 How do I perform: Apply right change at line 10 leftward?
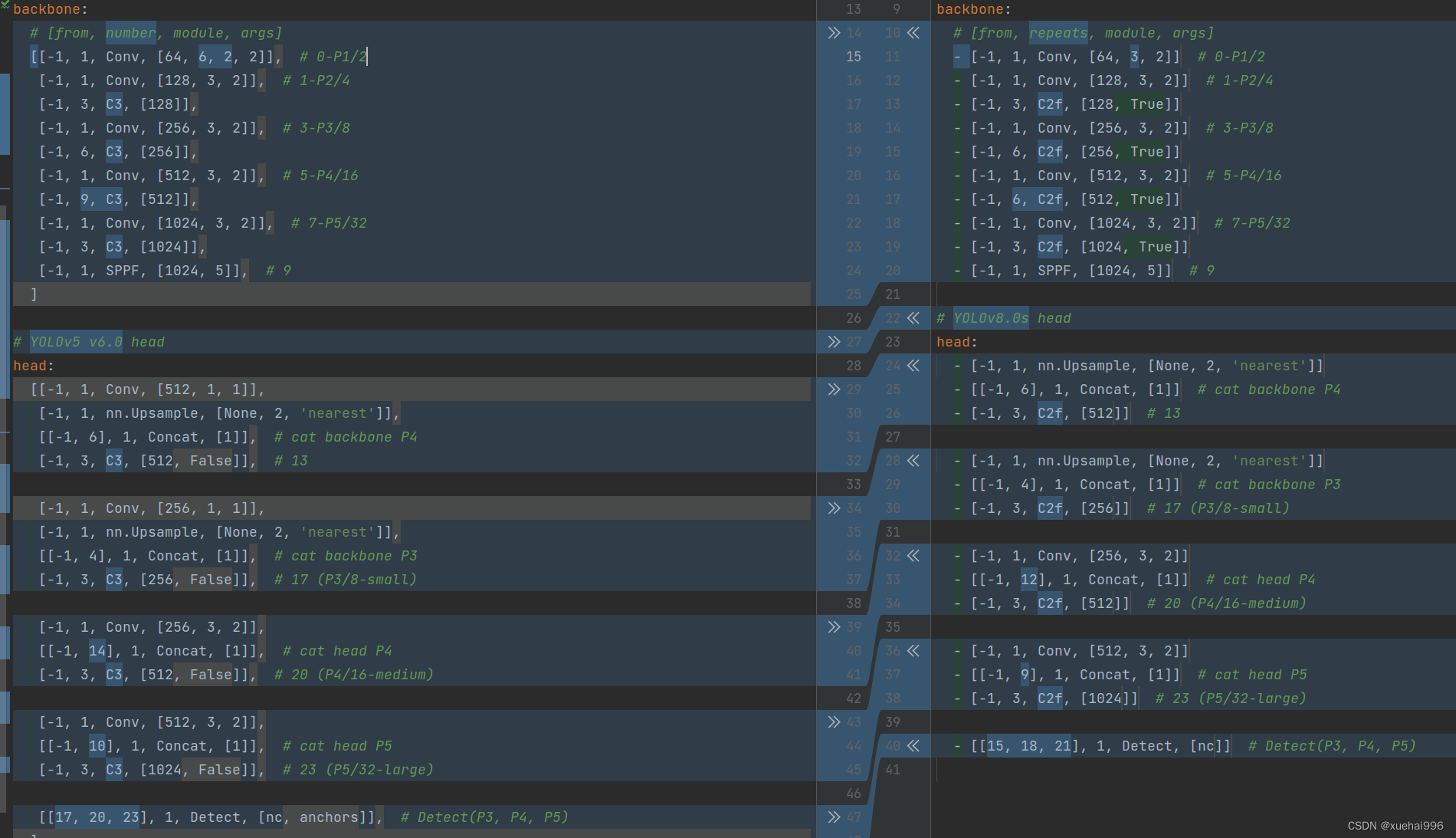pyautogui.click(x=913, y=33)
